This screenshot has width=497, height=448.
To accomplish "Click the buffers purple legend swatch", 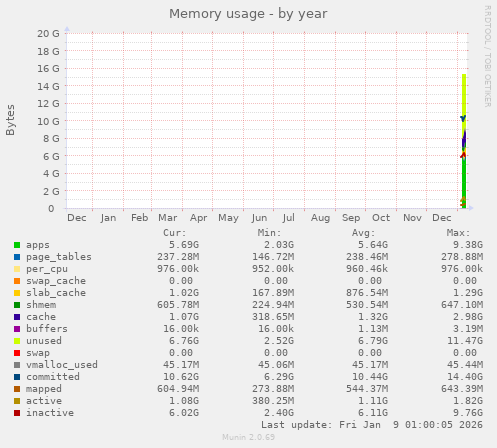I will pyautogui.click(x=17, y=329).
